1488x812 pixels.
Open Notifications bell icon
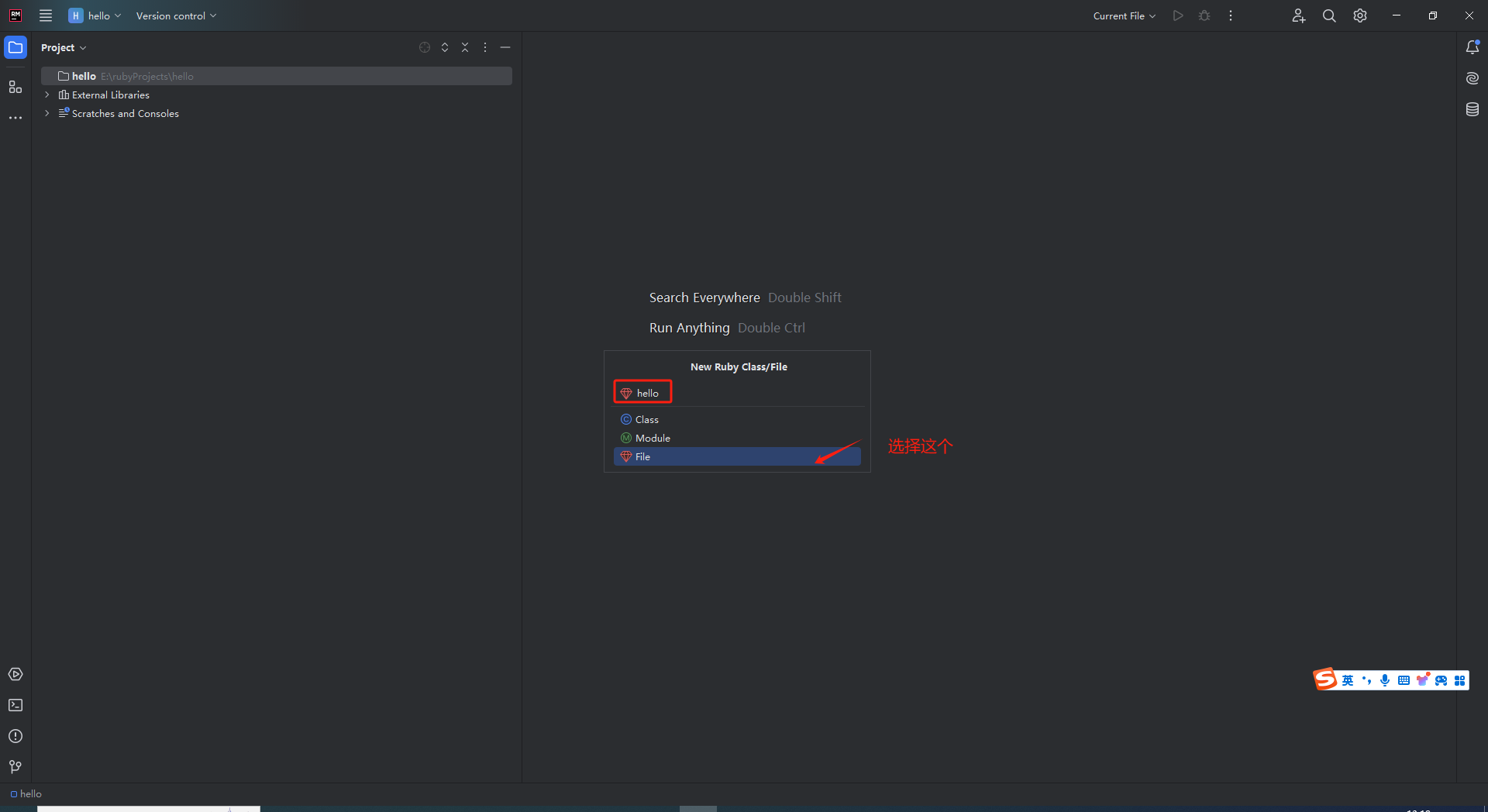1472,47
